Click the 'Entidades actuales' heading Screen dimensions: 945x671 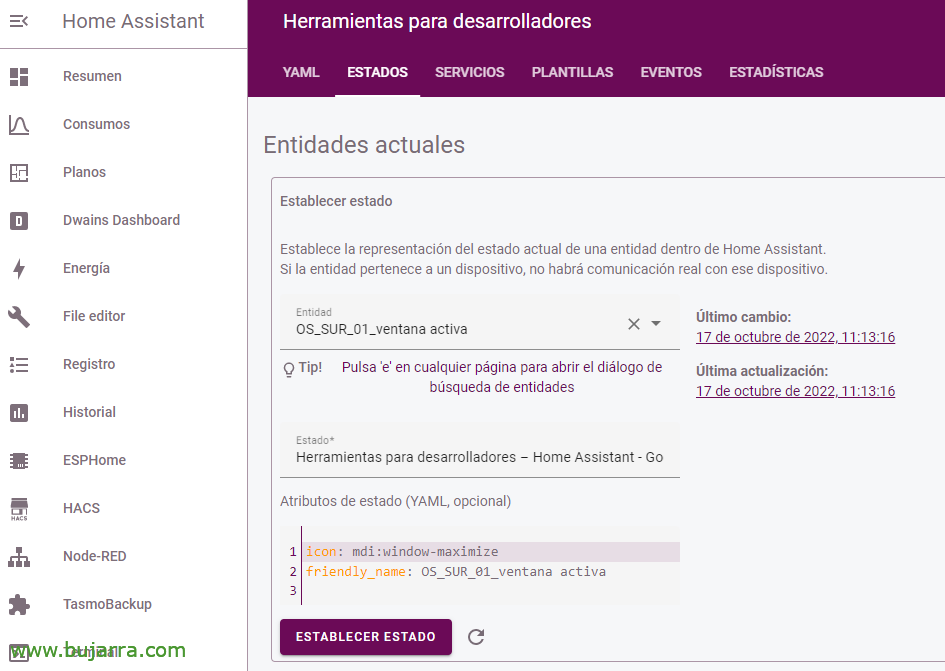(364, 145)
